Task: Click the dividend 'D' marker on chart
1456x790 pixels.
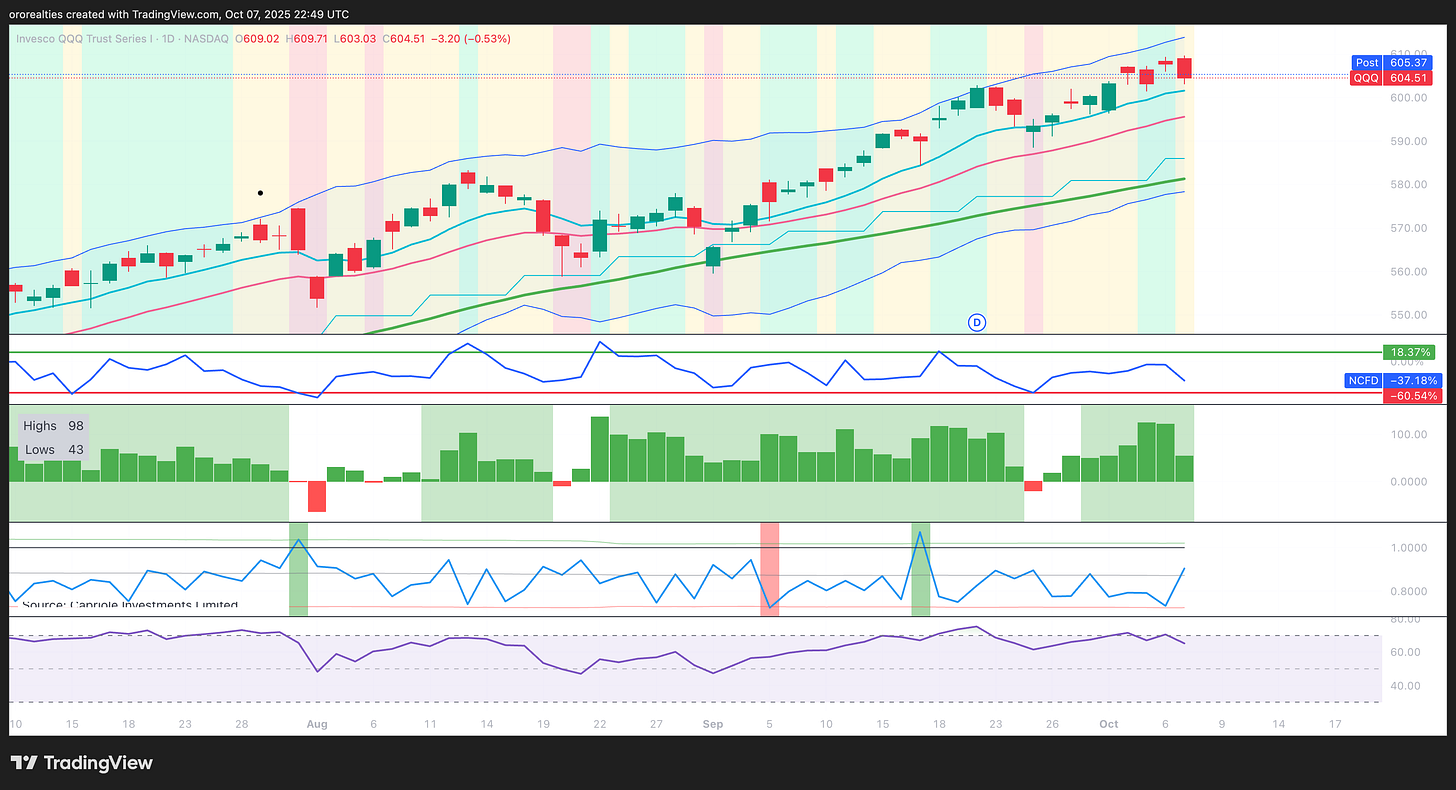Action: pos(977,322)
